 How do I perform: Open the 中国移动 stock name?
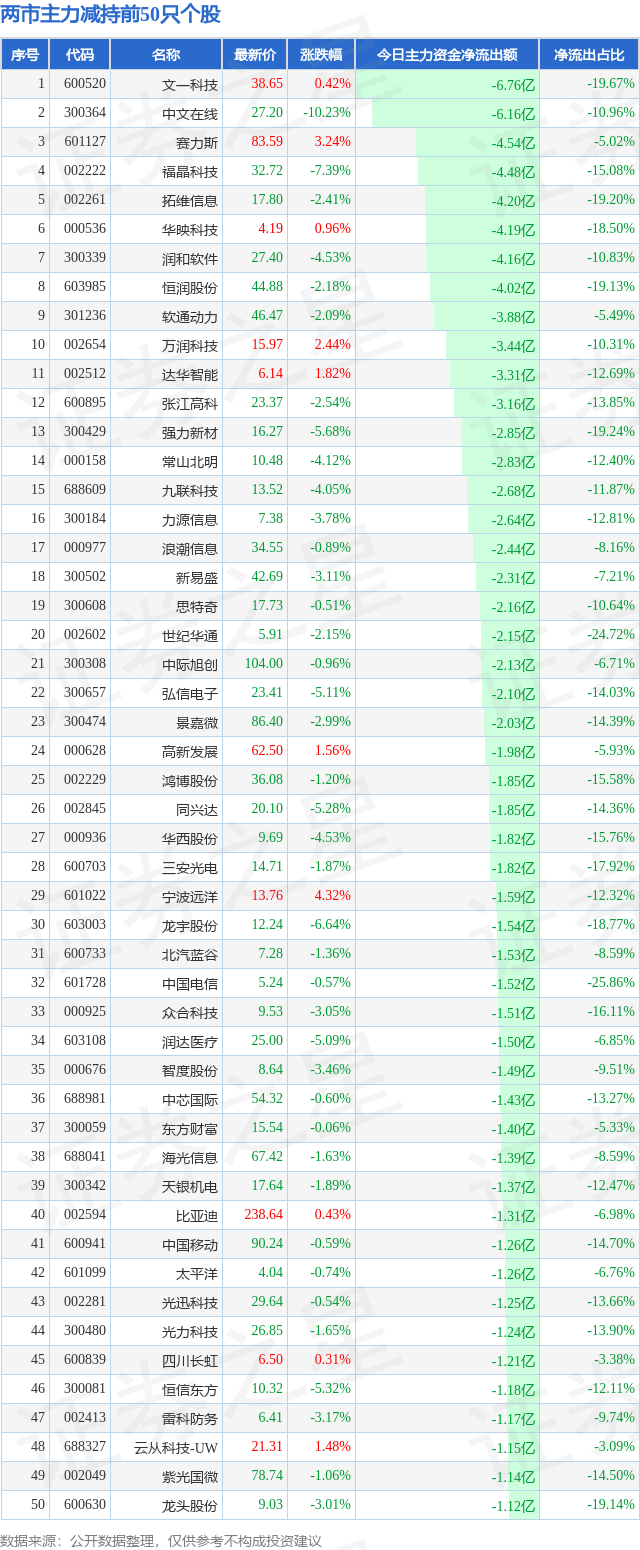[190, 1244]
